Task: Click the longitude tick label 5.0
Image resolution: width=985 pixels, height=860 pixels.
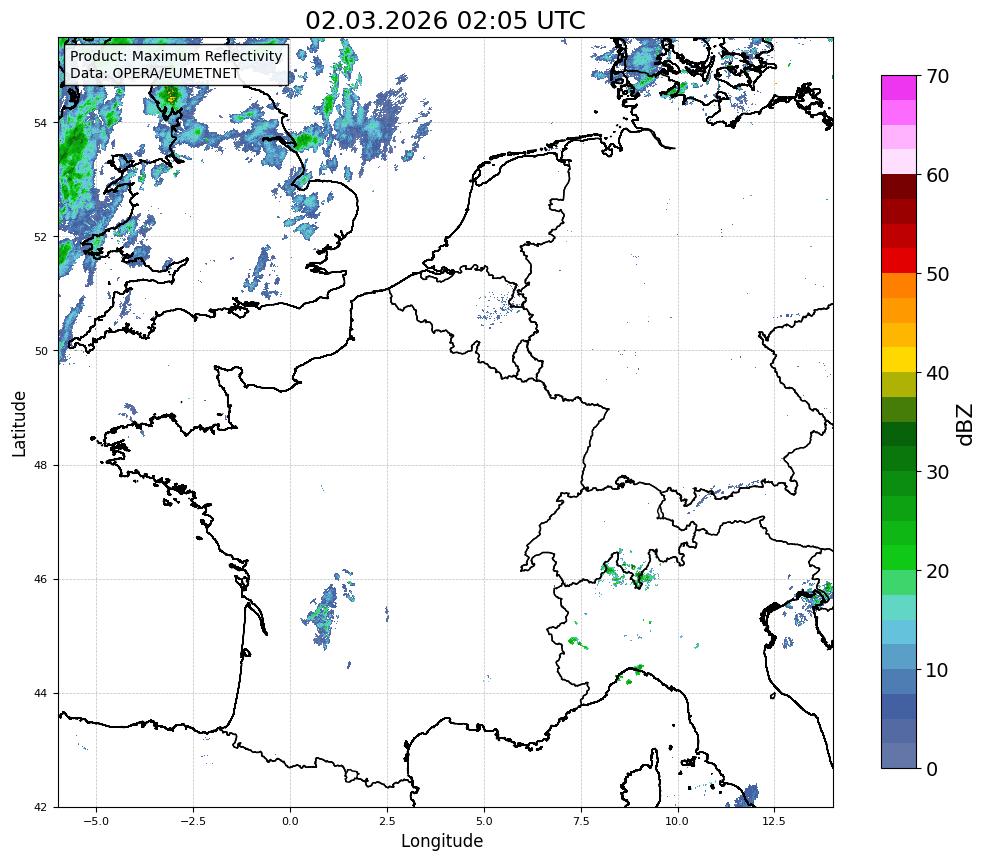Action: [x=484, y=821]
